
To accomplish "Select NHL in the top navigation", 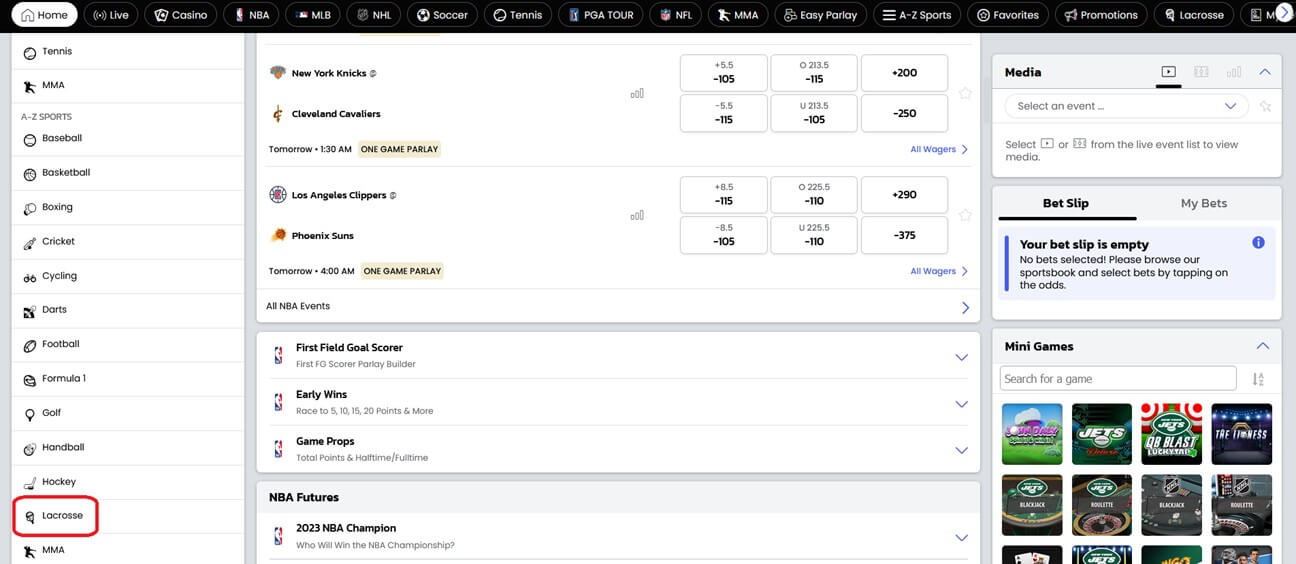I will pos(373,15).
